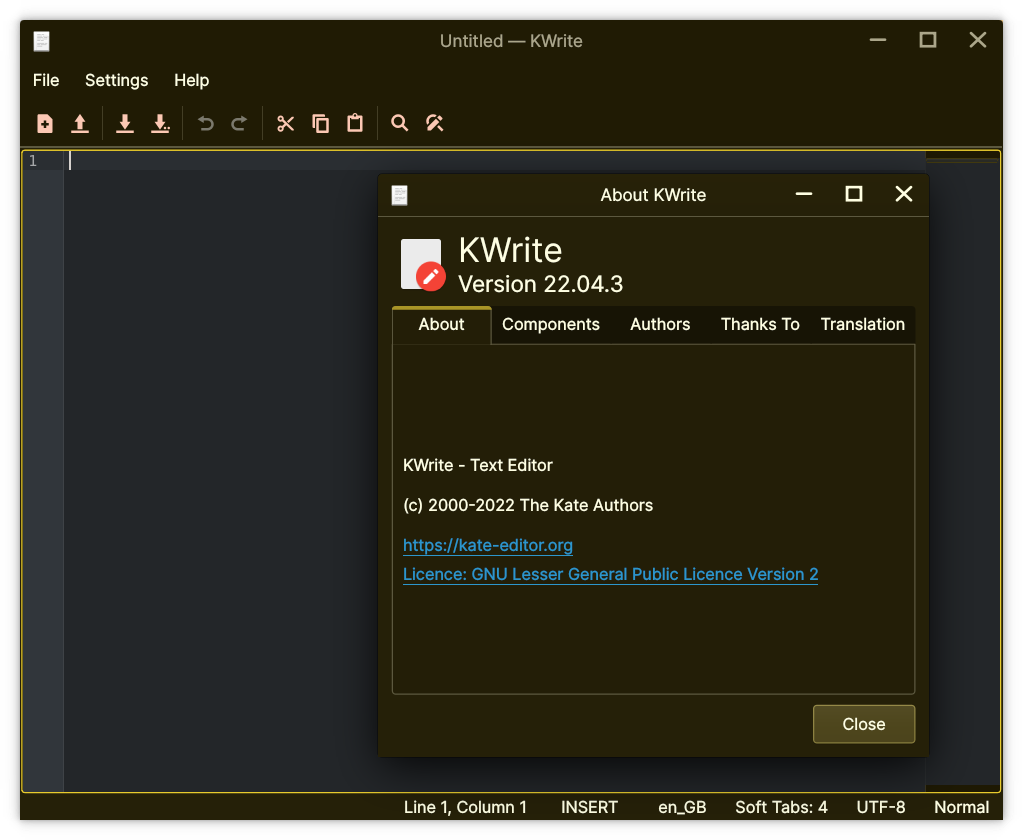Screen dimensions: 1023x840
Task: Select the About tab
Action: [x=442, y=325]
